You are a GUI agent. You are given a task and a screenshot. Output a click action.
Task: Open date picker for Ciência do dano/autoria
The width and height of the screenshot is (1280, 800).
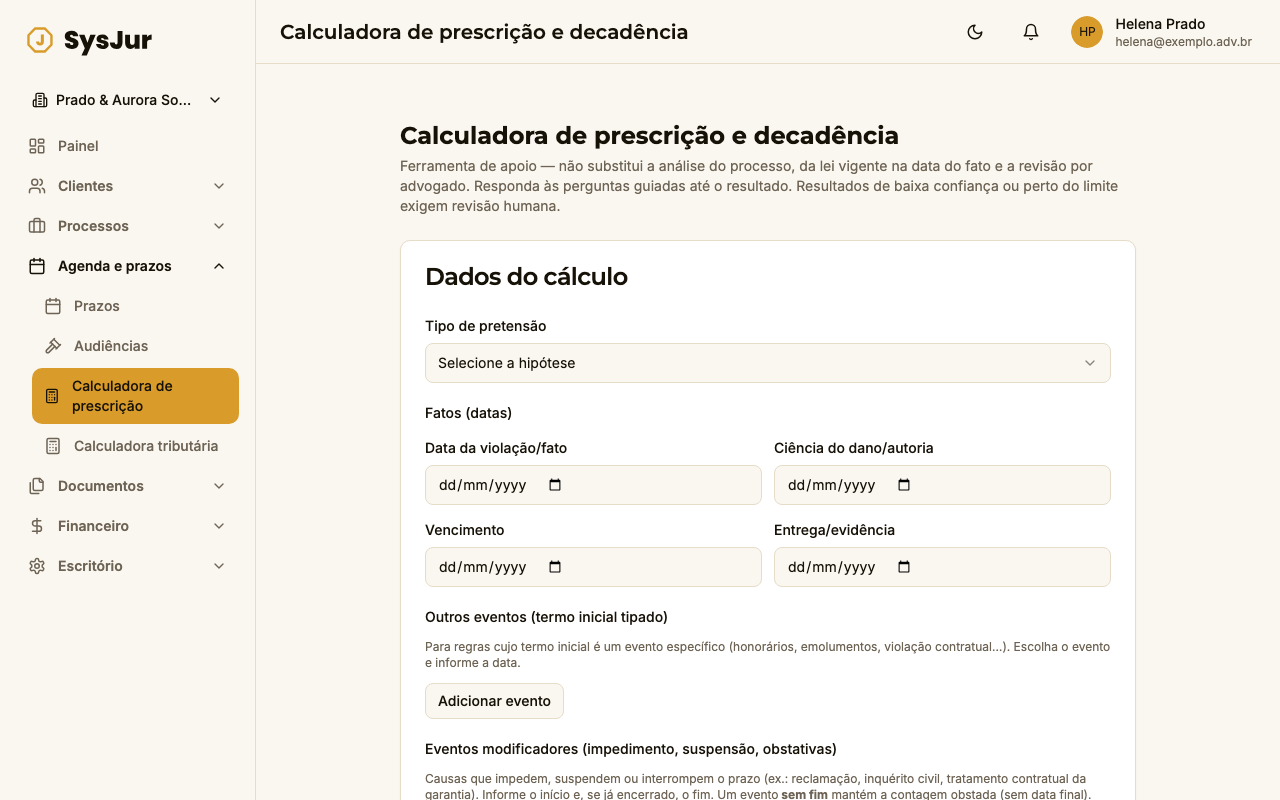coord(904,485)
